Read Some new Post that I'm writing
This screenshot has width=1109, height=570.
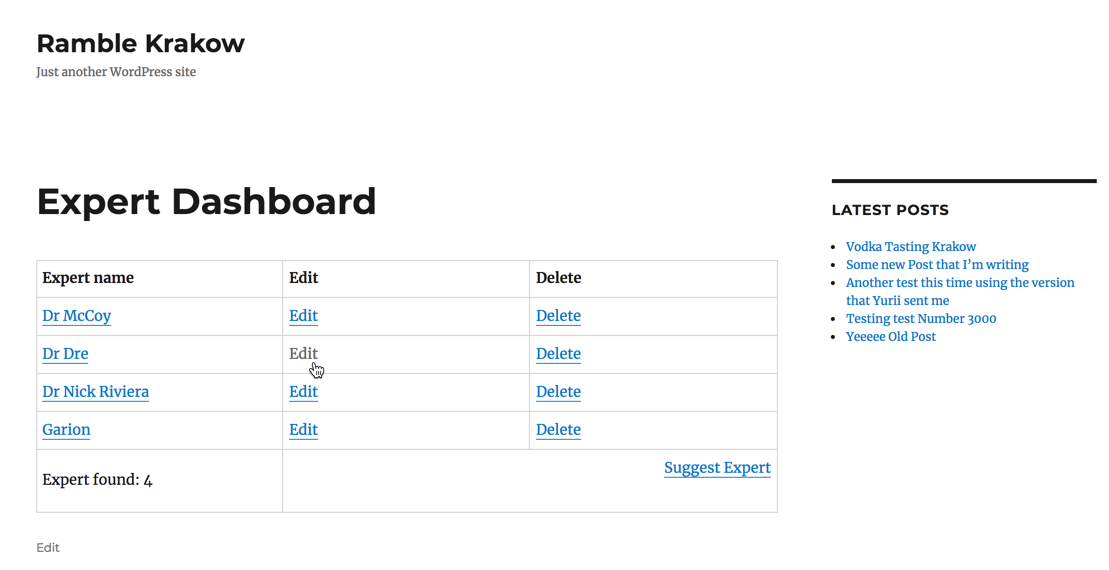pos(937,265)
